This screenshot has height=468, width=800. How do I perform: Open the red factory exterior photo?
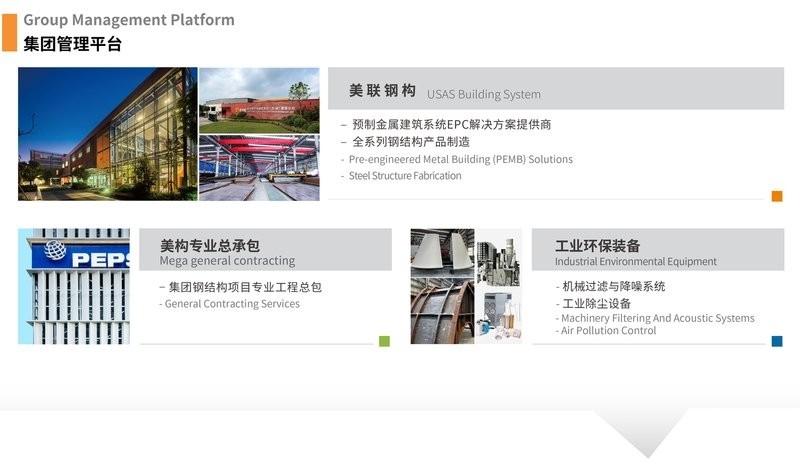[259, 100]
